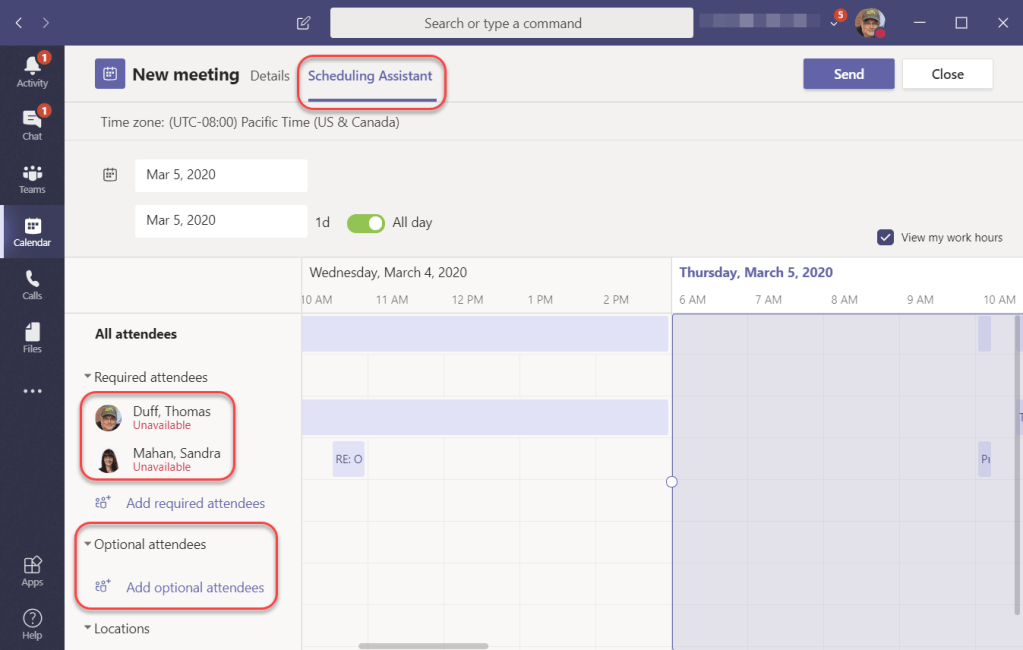This screenshot has width=1023, height=650.
Task: Collapse the Optional attendees section
Action: coord(87,544)
